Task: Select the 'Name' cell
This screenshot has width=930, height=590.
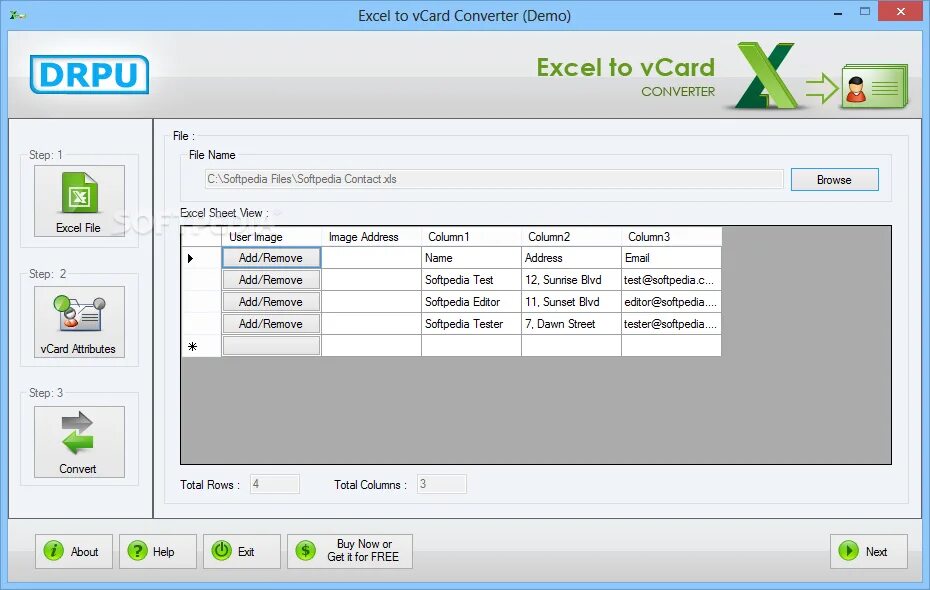Action: (472, 258)
